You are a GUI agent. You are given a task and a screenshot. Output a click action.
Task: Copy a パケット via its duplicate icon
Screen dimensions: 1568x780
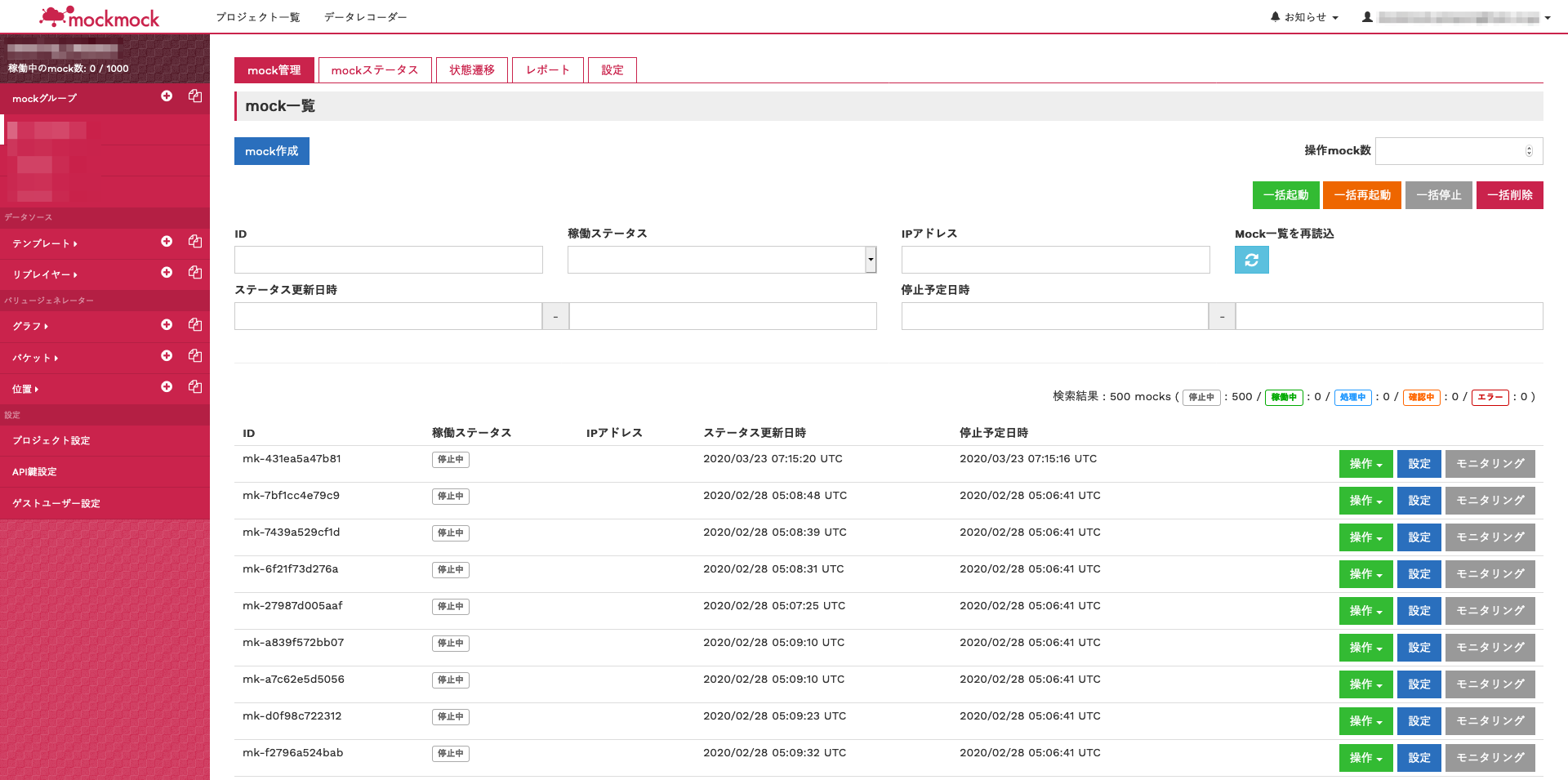coord(194,355)
